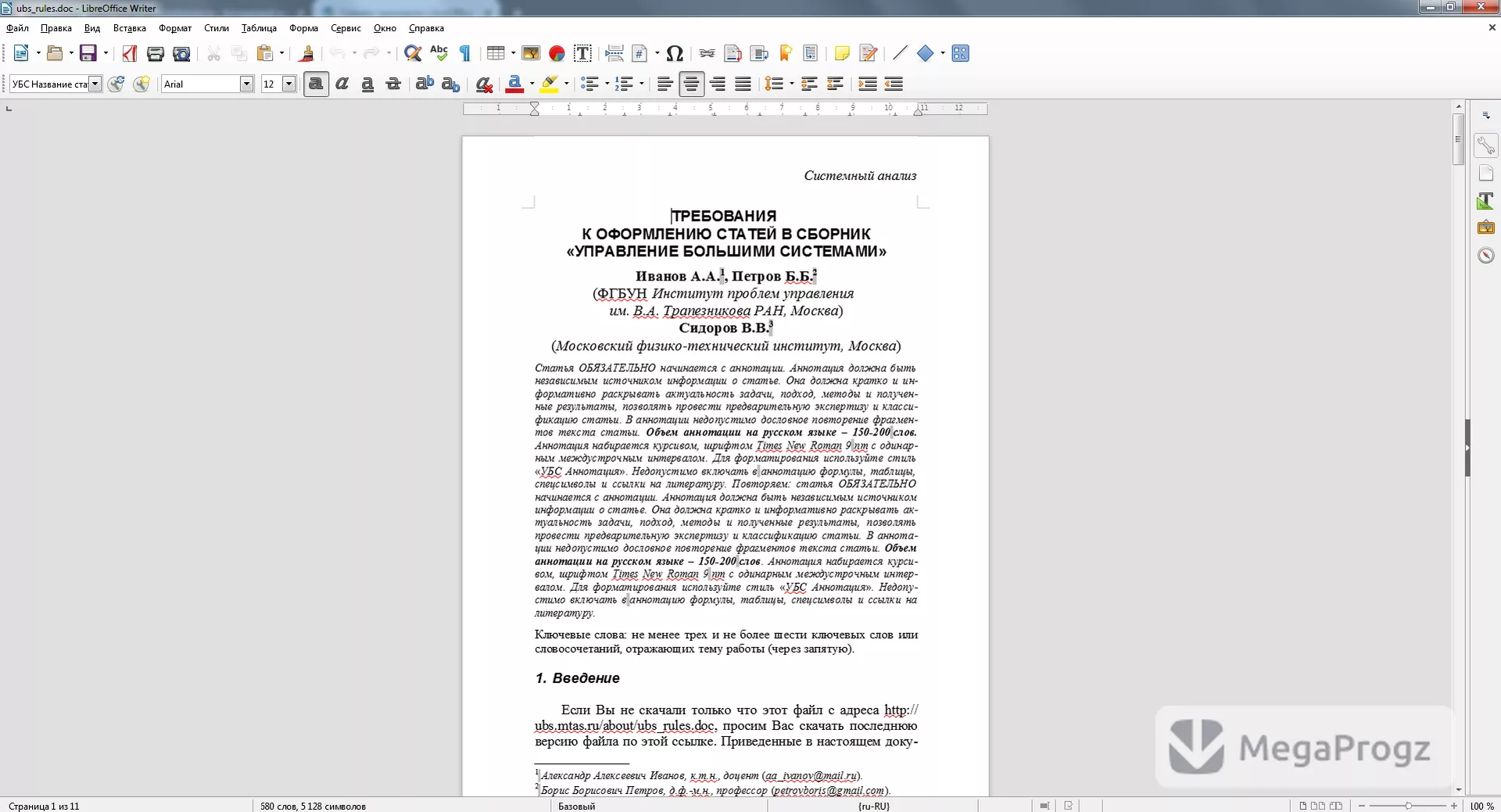The height and width of the screenshot is (812, 1501).
Task: Click the Print icon
Action: (x=156, y=53)
